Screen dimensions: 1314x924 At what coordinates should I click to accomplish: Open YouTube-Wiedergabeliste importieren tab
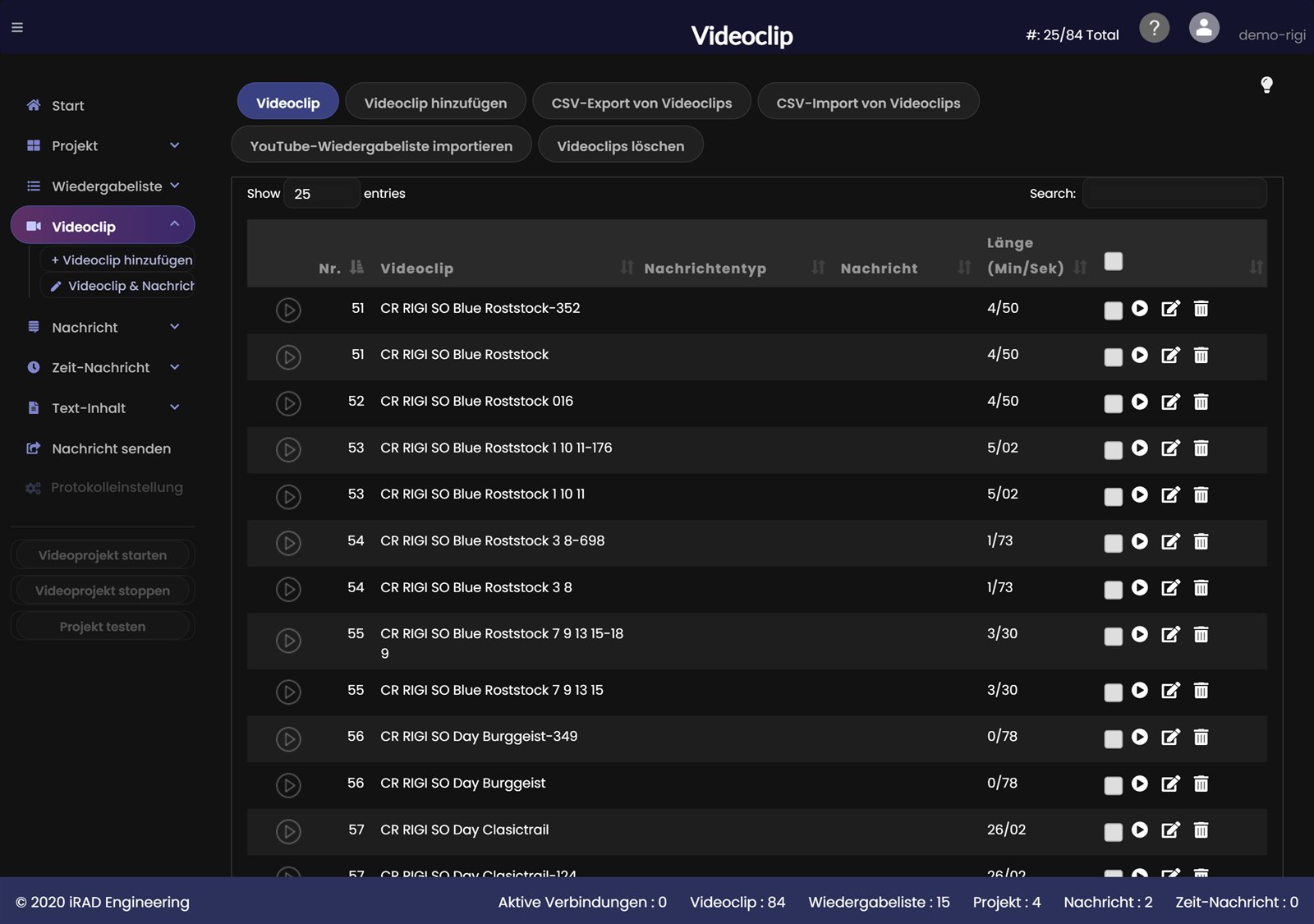381,145
